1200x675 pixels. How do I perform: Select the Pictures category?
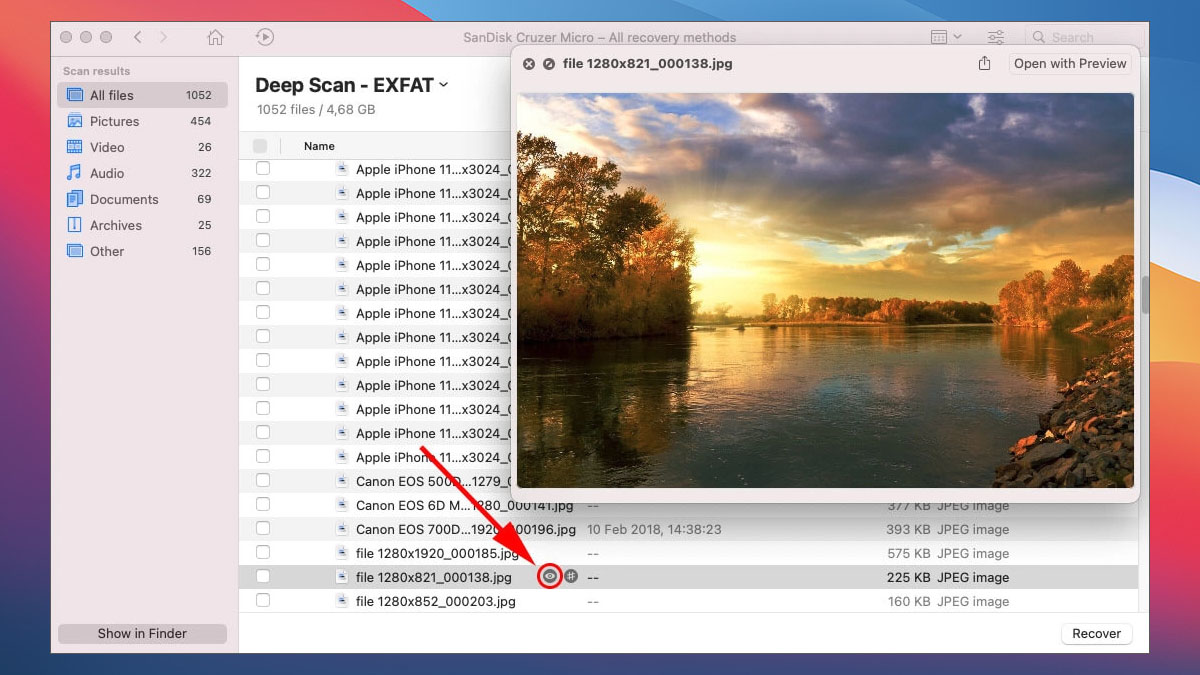[x=142, y=121]
